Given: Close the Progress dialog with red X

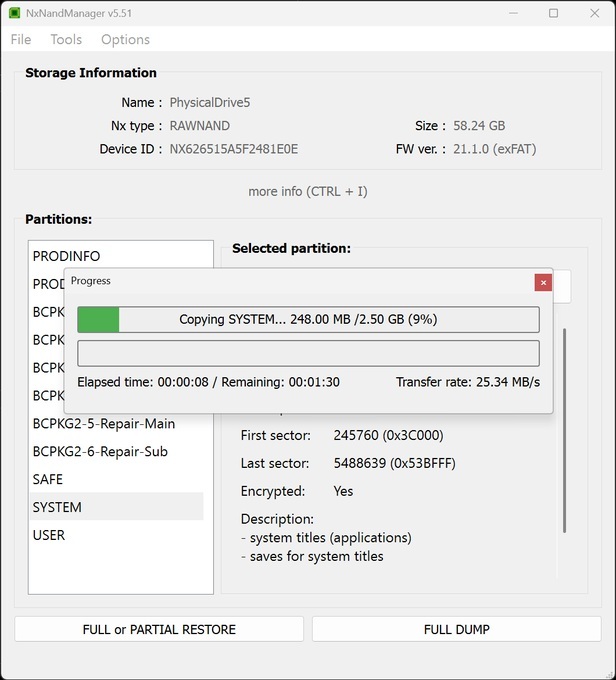Looking at the screenshot, I should (x=543, y=282).
